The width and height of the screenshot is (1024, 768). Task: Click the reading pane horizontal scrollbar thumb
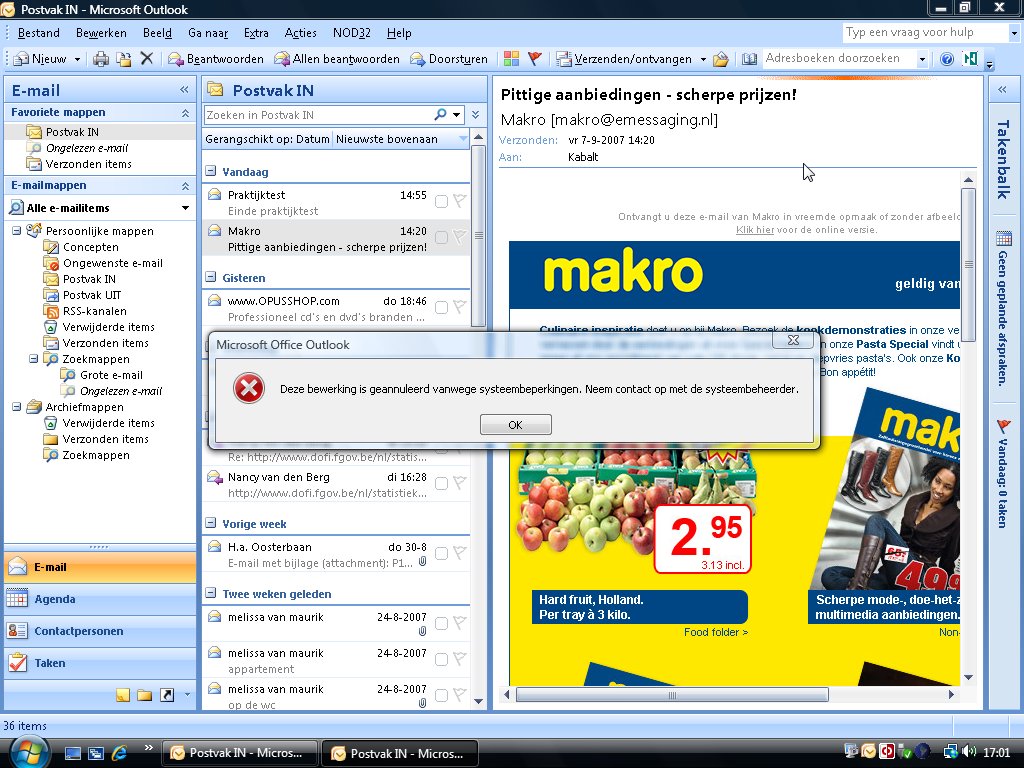pos(673,695)
